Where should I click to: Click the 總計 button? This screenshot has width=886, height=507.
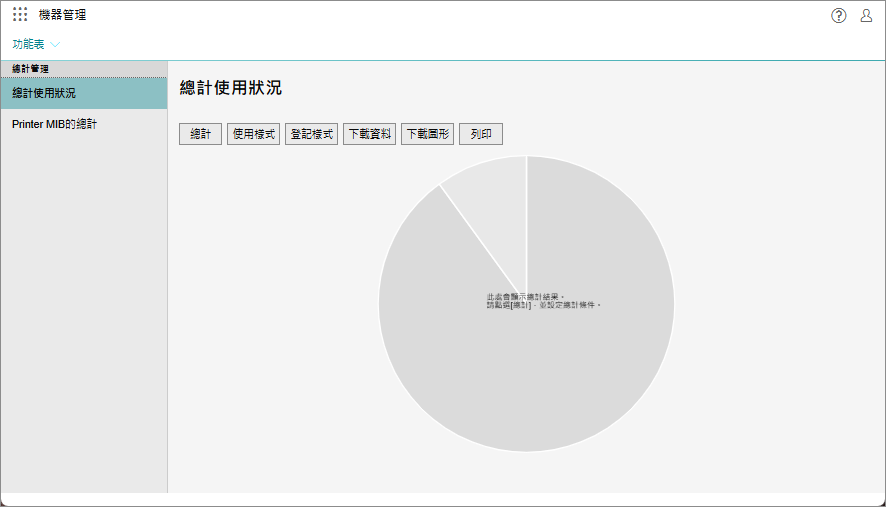pos(200,134)
